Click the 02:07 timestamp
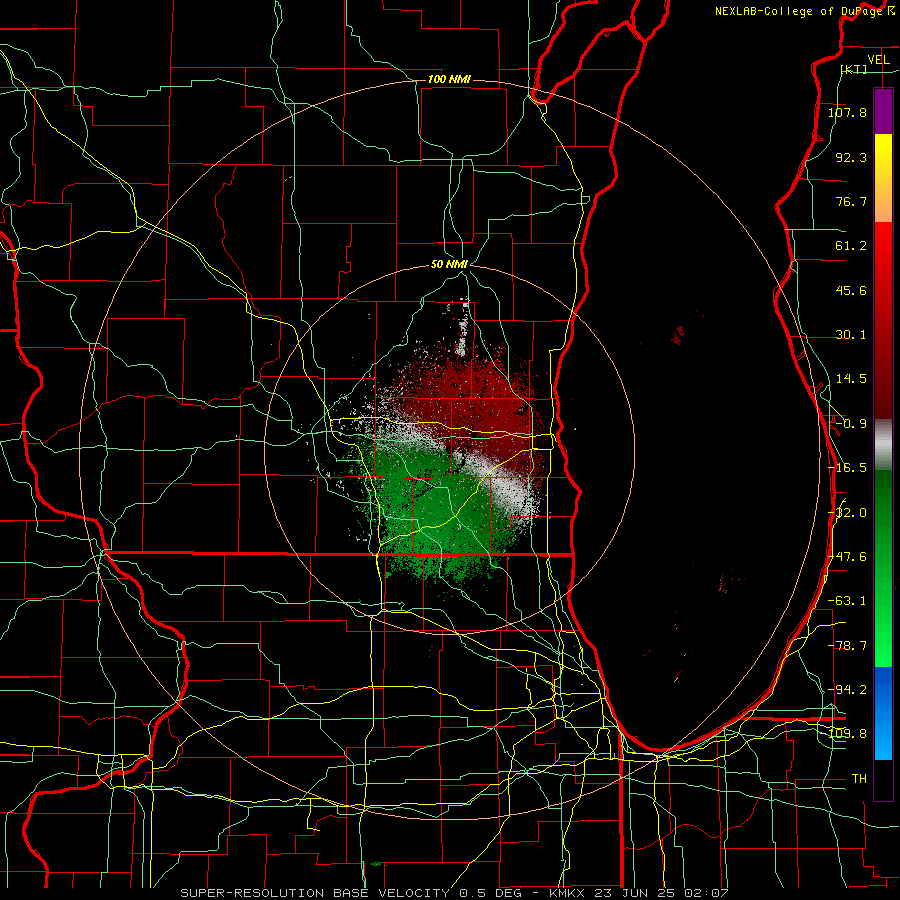The width and height of the screenshot is (900, 900). 706,893
